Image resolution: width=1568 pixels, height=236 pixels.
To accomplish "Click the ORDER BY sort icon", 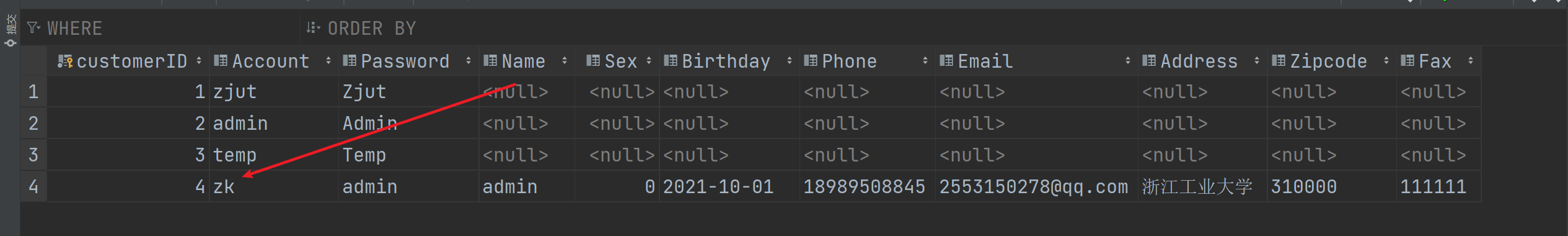I will click(x=313, y=28).
